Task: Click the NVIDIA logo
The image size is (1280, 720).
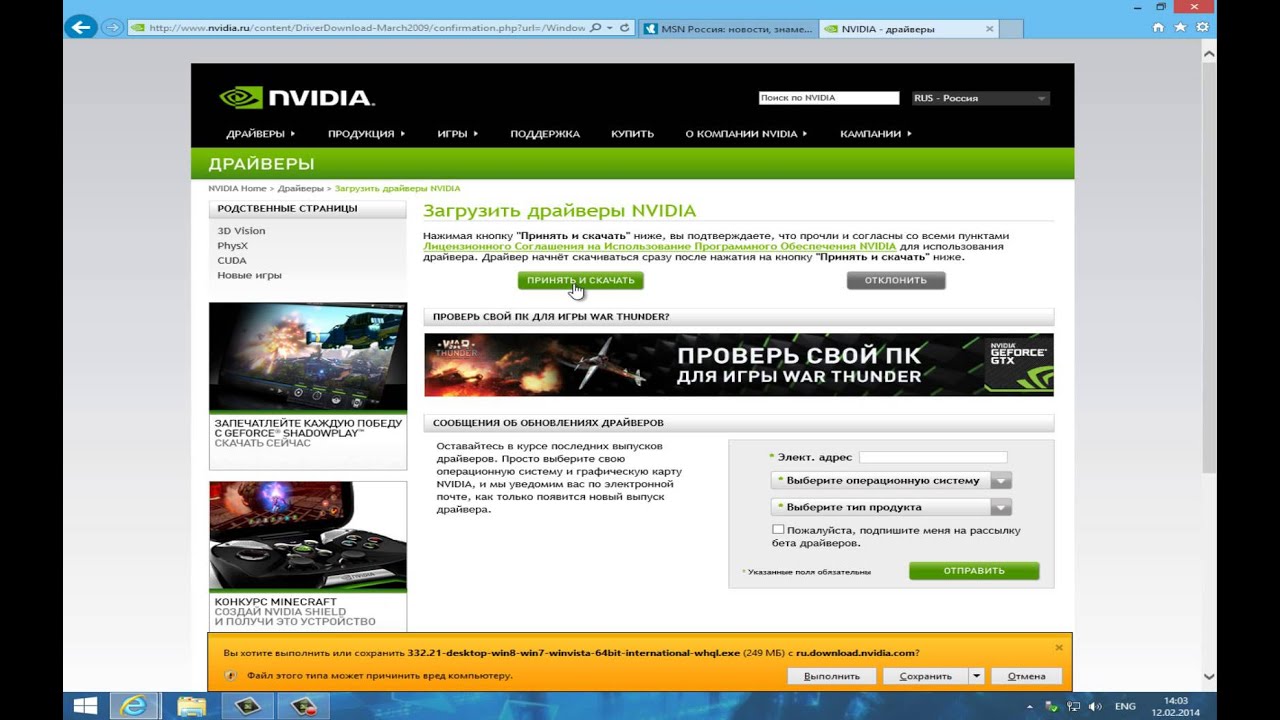Action: click(297, 98)
